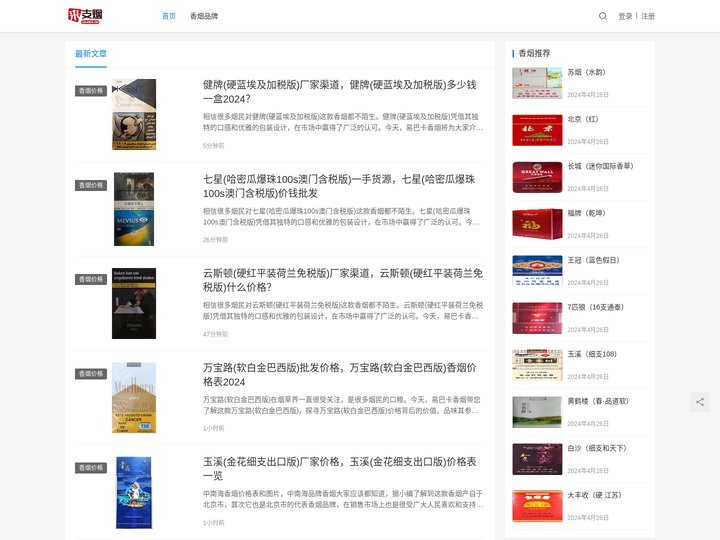This screenshot has width=720, height=540.
Task: Open sidebar item 苏烟（水韵）
Action: coord(586,72)
